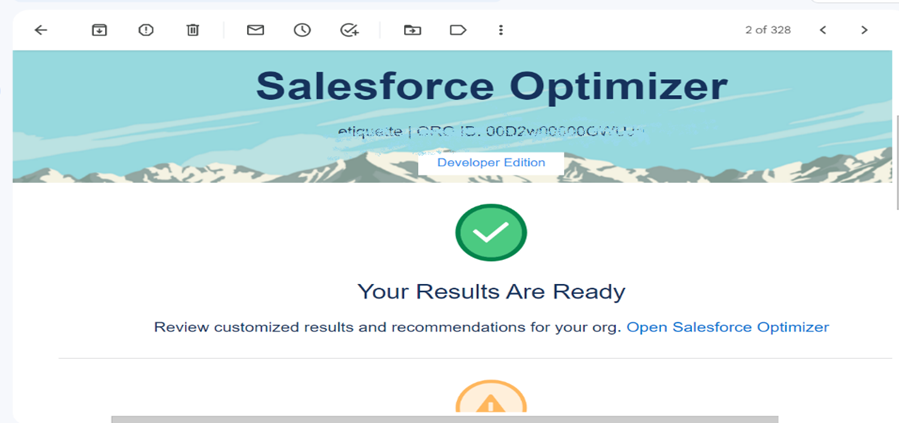The image size is (899, 423).
Task: Click the Developer Edition button
Action: (491, 163)
